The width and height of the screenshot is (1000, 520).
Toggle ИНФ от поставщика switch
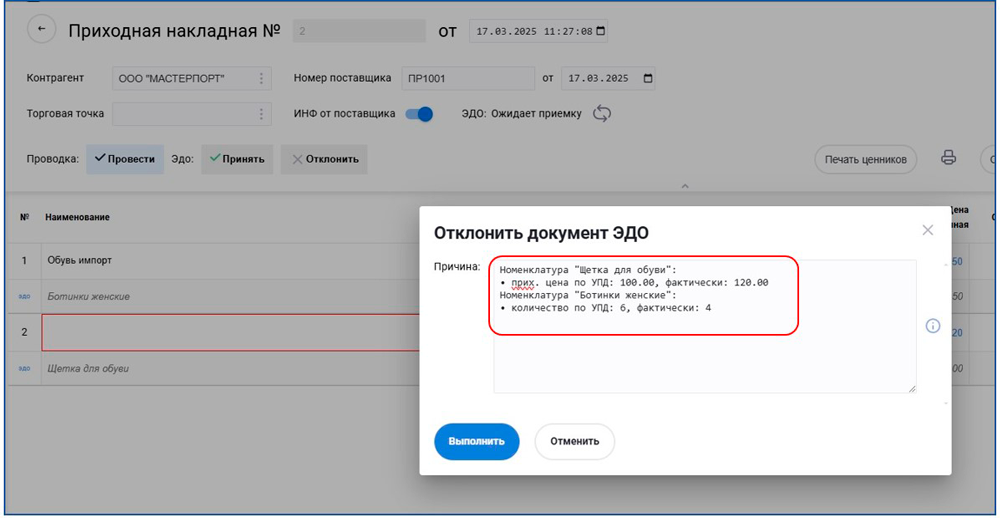pos(419,114)
